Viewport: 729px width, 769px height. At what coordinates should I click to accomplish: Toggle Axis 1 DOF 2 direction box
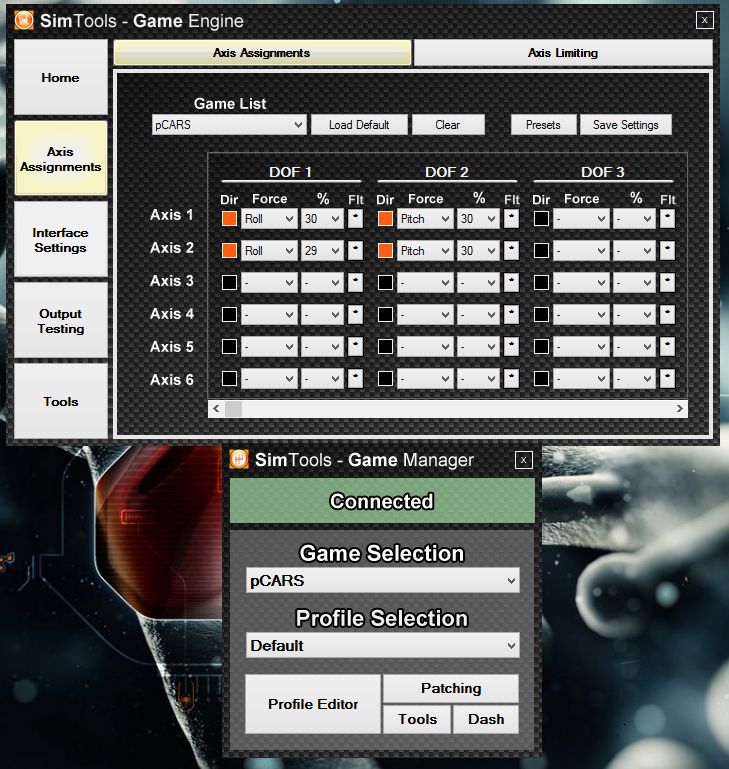(385, 218)
